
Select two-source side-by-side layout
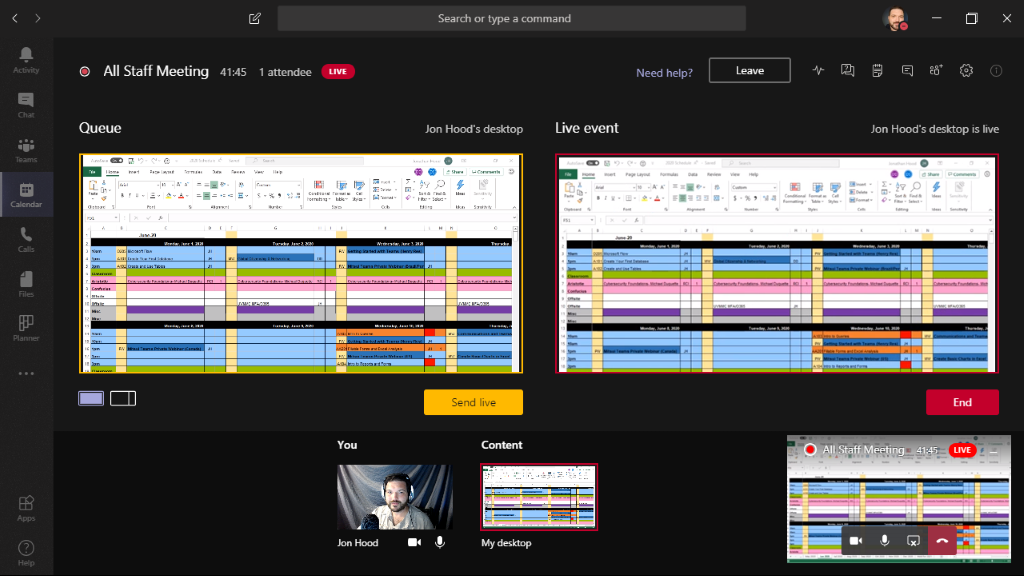[x=123, y=399]
